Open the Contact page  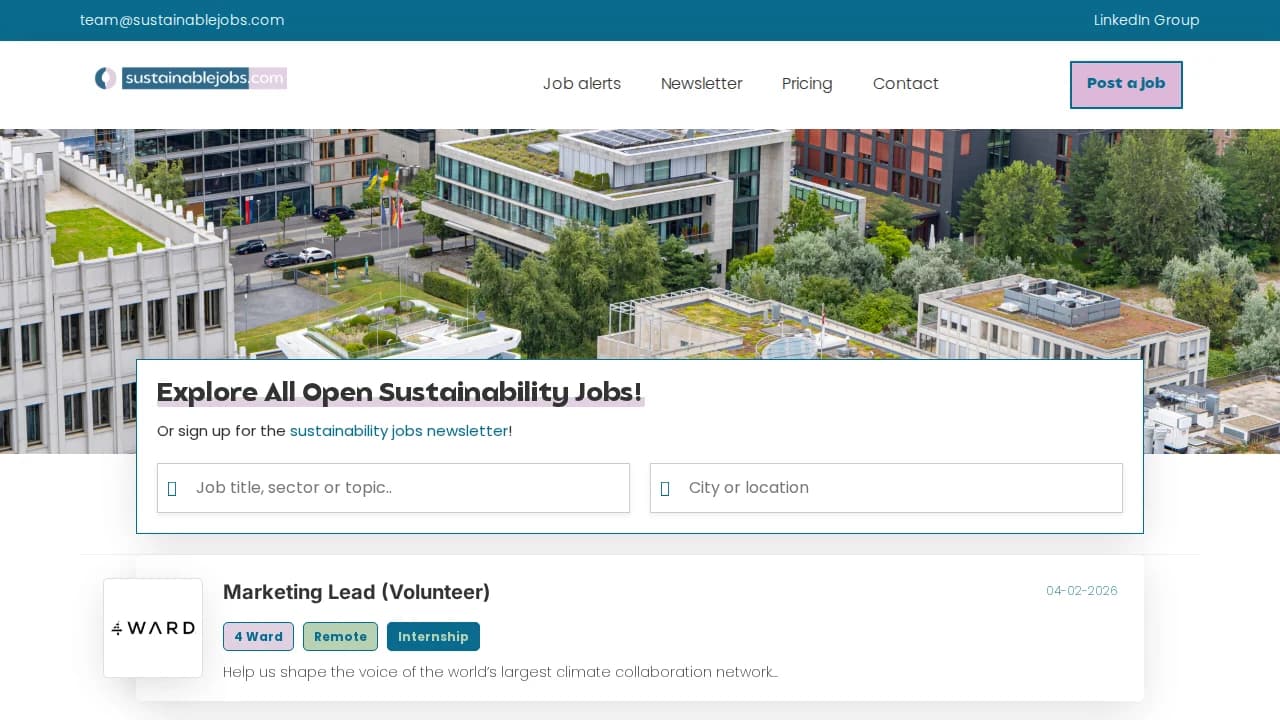coord(905,84)
